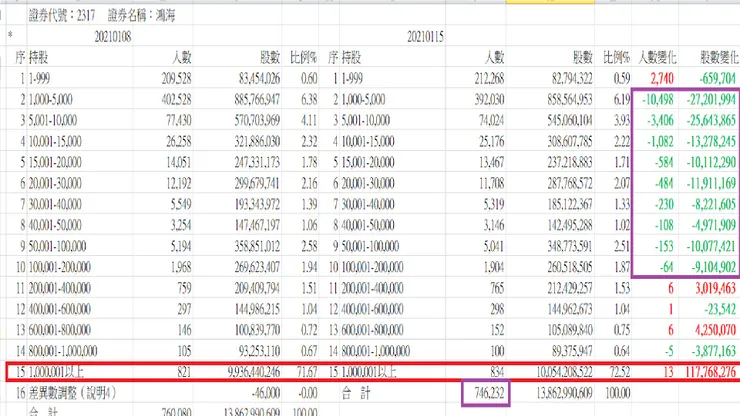Select the cell reading 13,467

point(491,162)
